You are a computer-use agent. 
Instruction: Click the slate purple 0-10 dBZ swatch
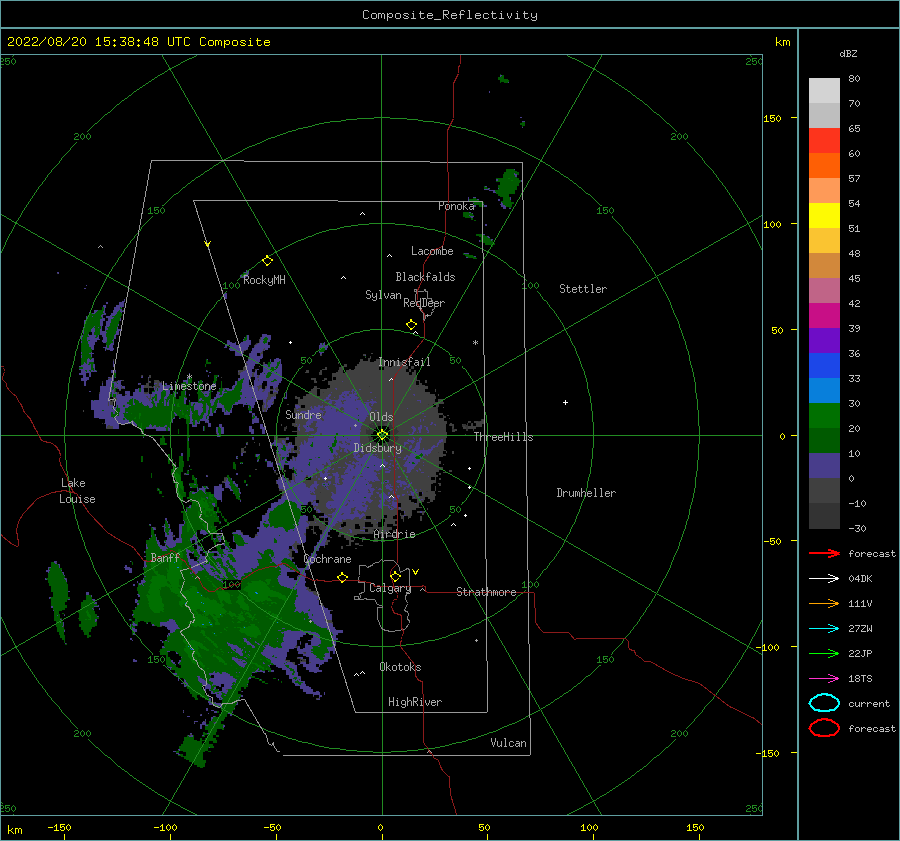(824, 466)
